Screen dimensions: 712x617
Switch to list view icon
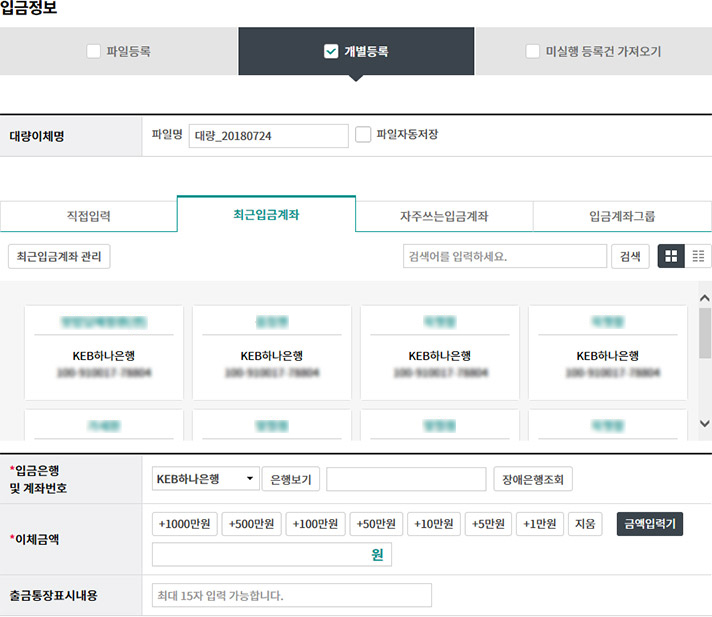[699, 256]
